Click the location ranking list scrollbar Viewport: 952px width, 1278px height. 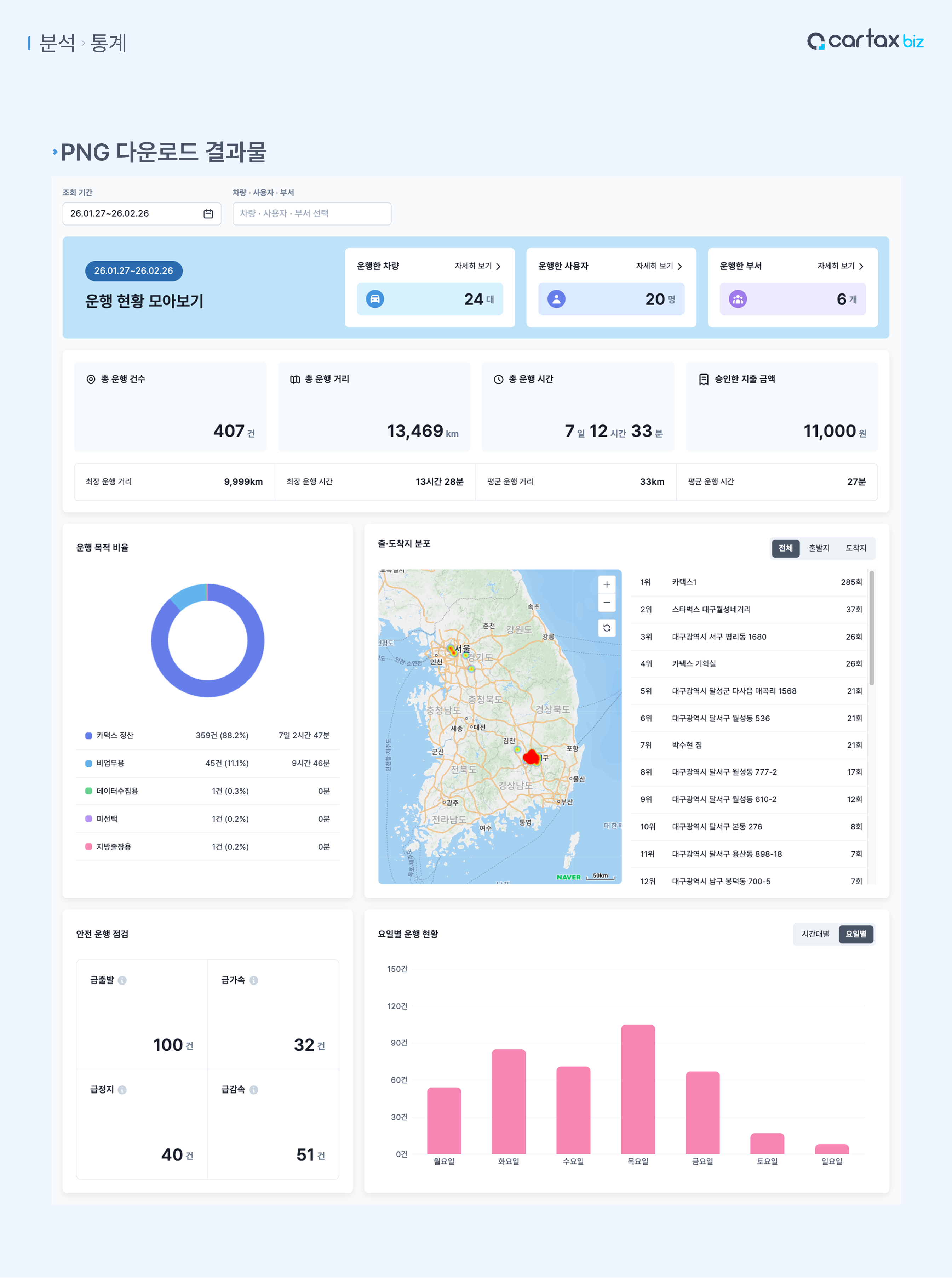pos(871,628)
